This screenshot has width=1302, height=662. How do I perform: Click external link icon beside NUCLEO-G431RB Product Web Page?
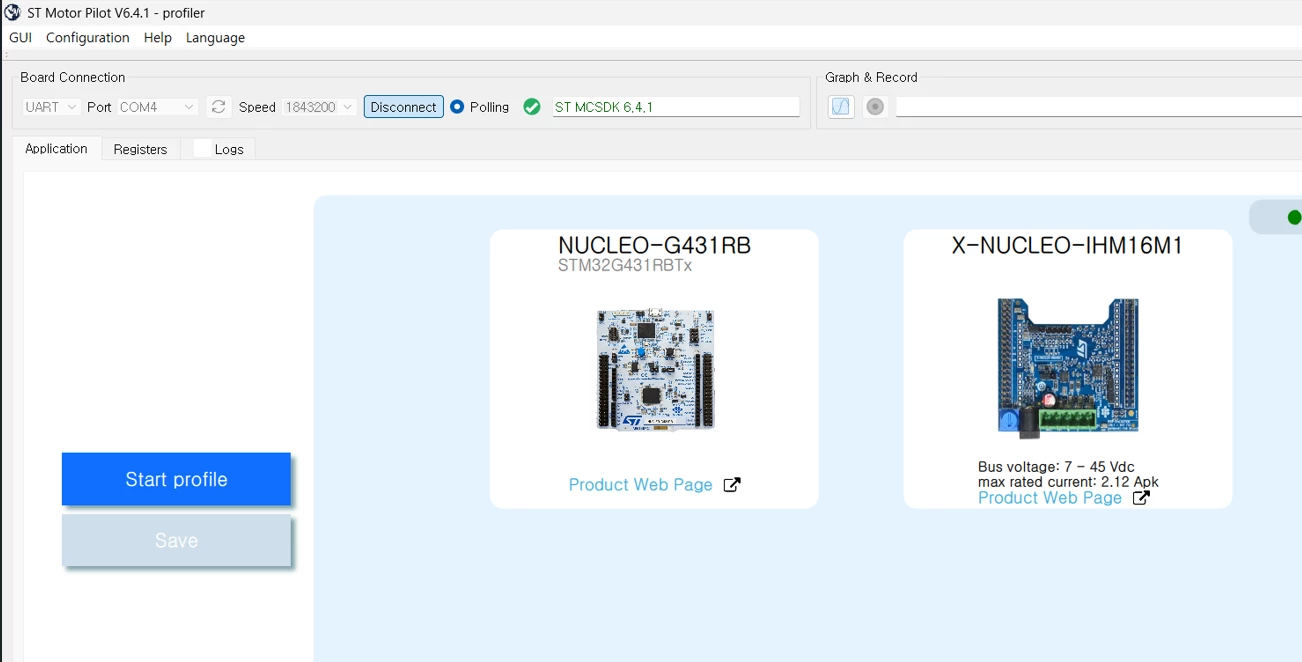click(x=732, y=485)
